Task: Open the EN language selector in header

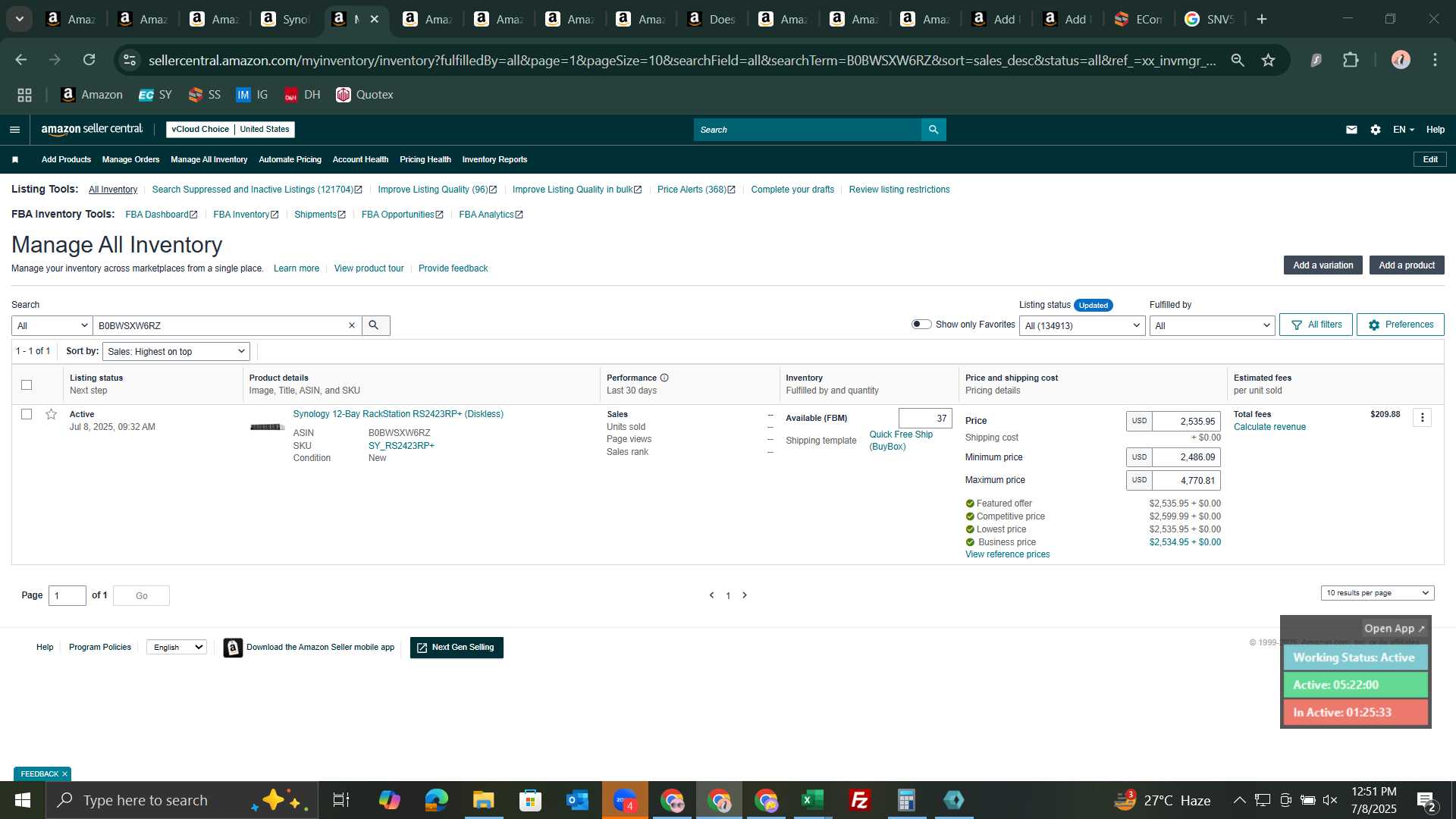Action: pos(1403,130)
